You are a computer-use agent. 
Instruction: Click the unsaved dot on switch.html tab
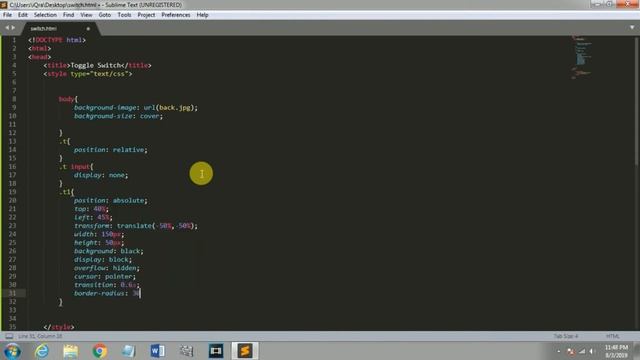(x=88, y=29)
